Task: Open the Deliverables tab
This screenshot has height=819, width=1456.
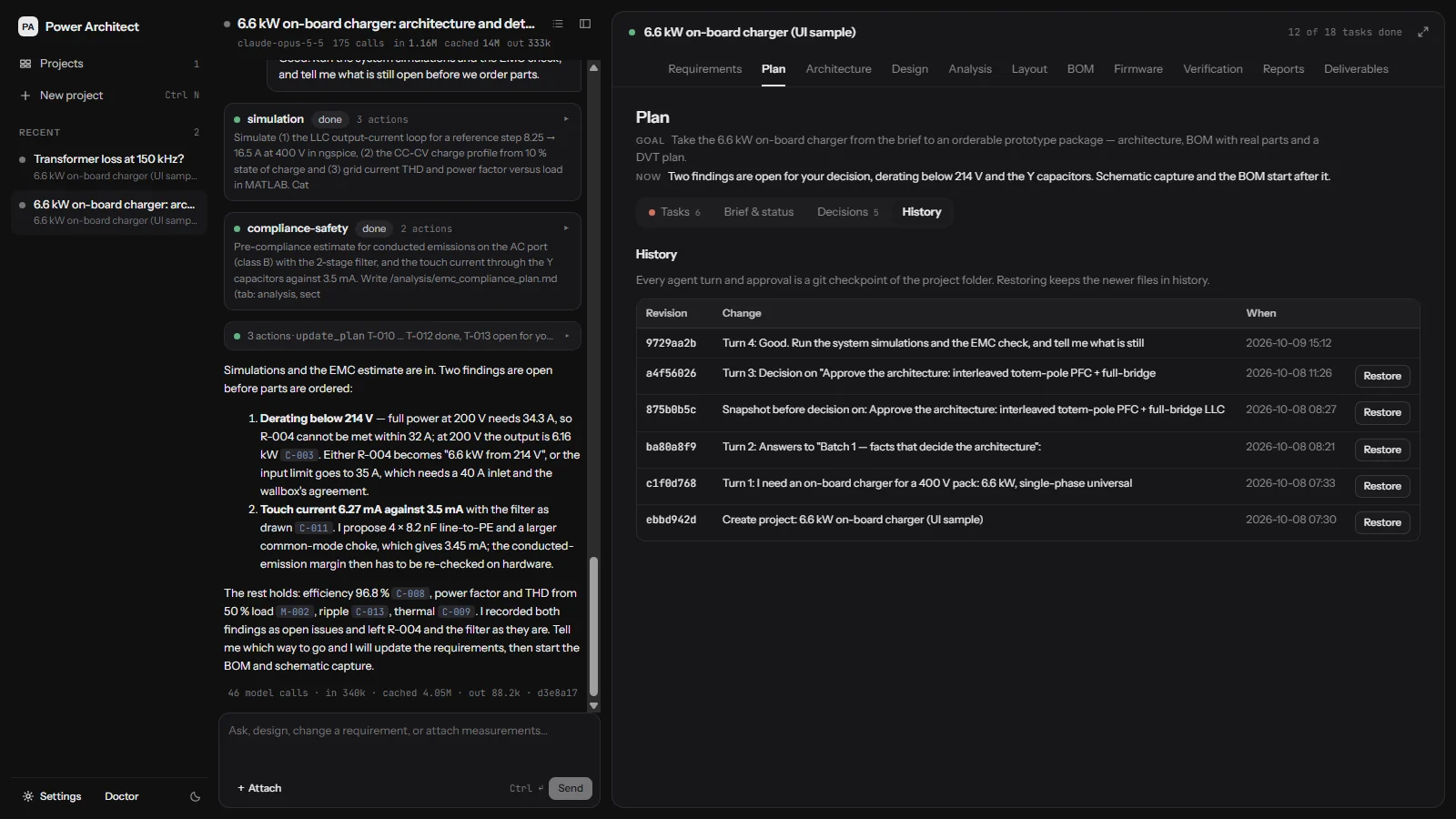Action: pyautogui.click(x=1356, y=69)
